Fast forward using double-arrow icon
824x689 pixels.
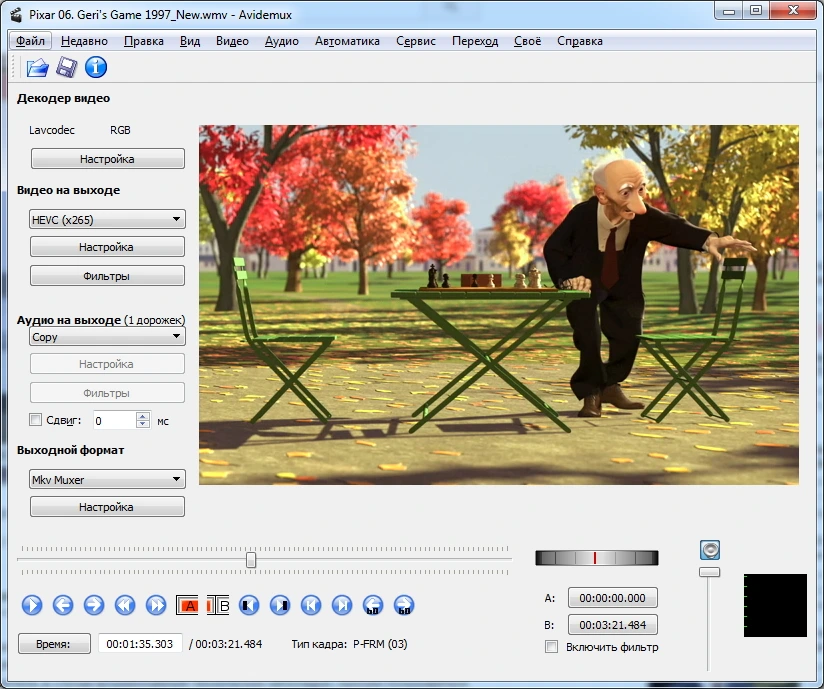point(156,605)
